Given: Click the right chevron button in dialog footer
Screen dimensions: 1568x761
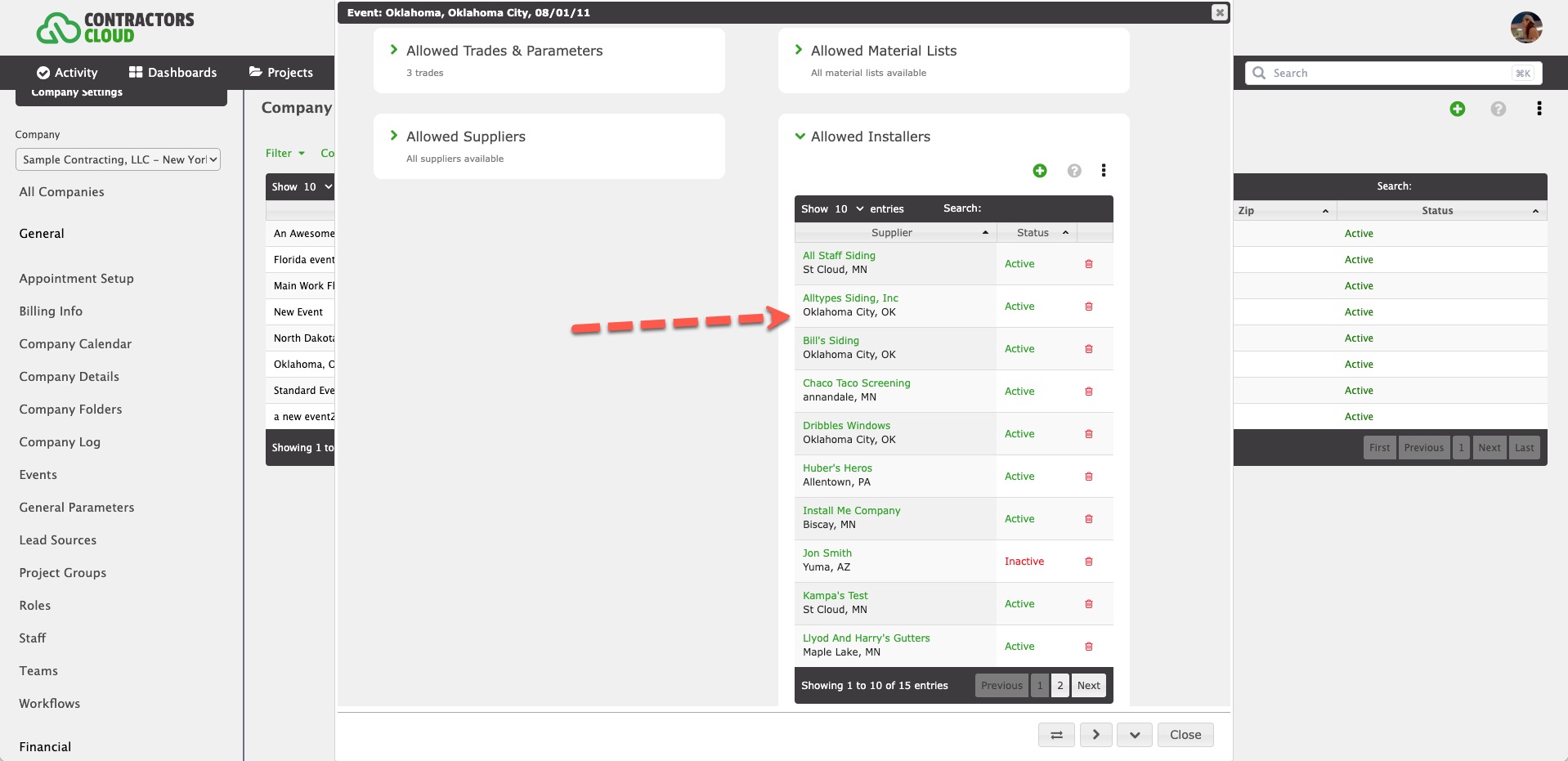Looking at the screenshot, I should (1096, 735).
